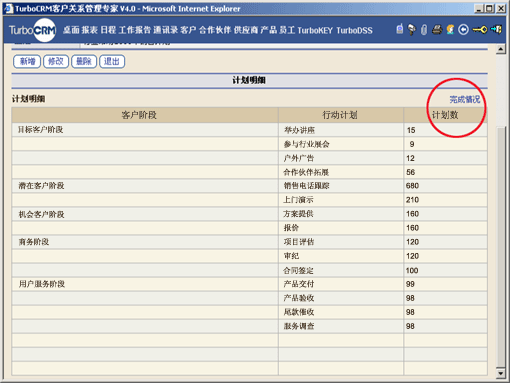
Task: Click the 退出 button
Action: pyautogui.click(x=112, y=61)
